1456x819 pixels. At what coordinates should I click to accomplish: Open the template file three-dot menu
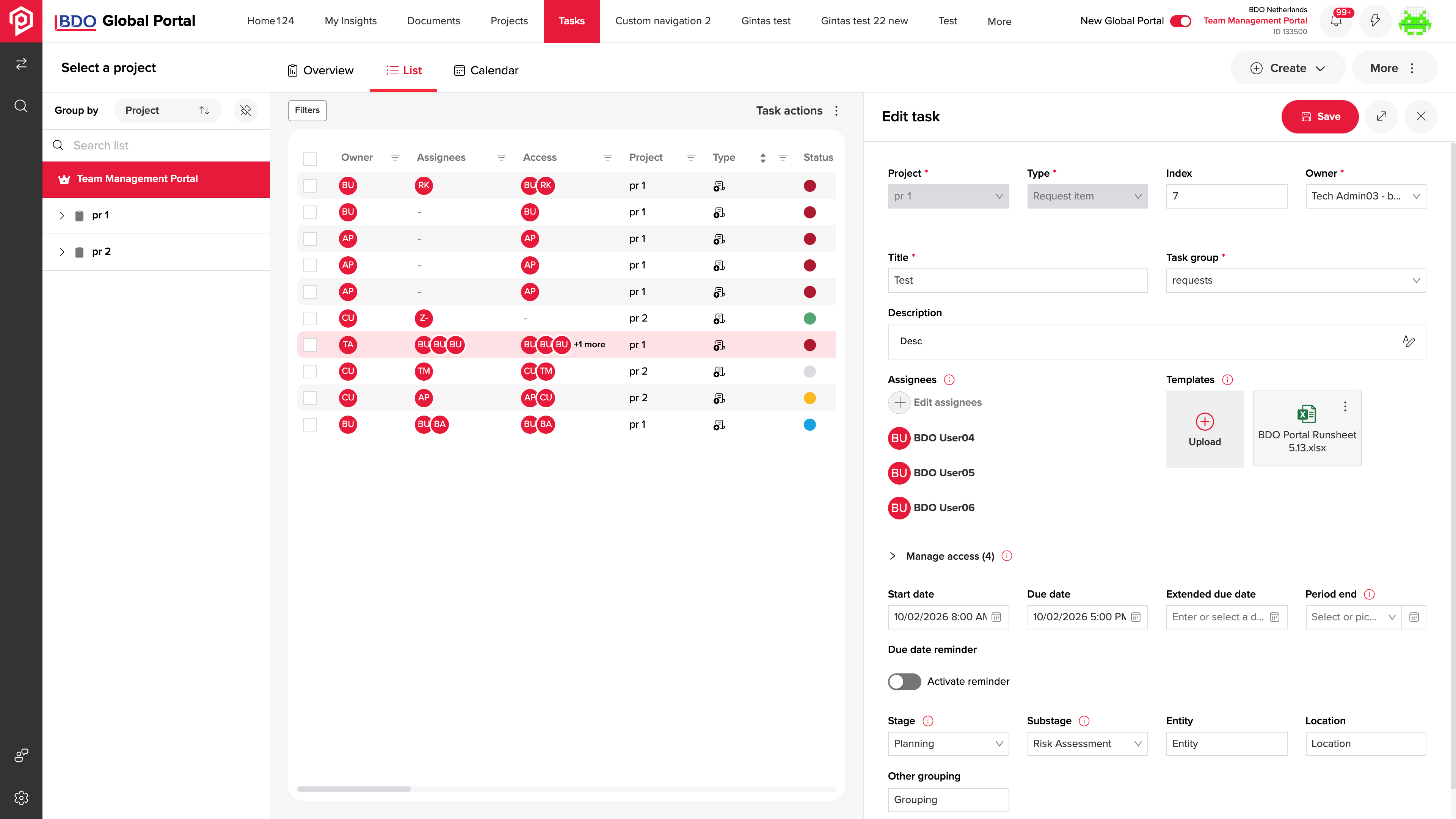pos(1345,406)
